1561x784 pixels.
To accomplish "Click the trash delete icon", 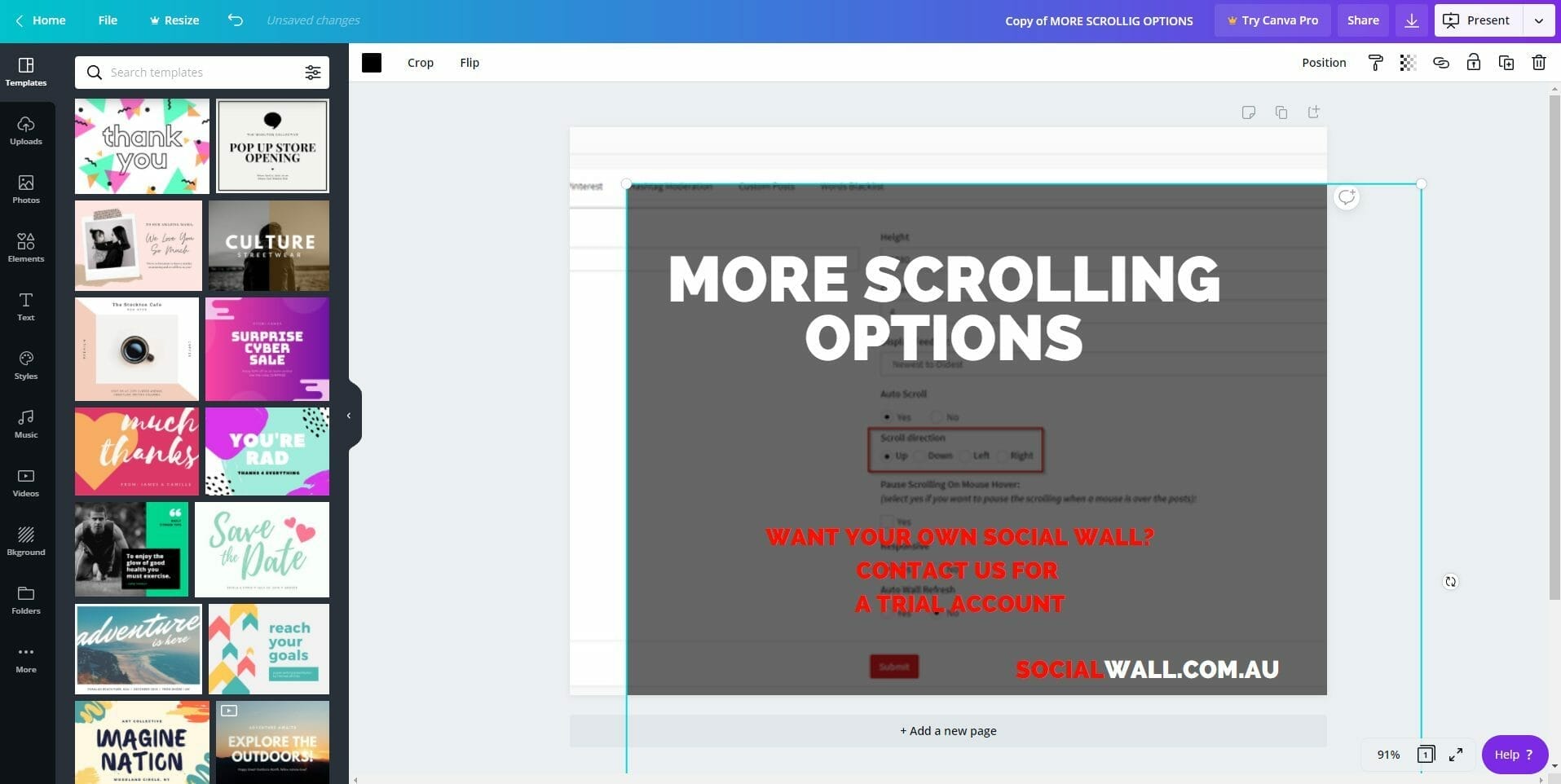I will point(1538,63).
